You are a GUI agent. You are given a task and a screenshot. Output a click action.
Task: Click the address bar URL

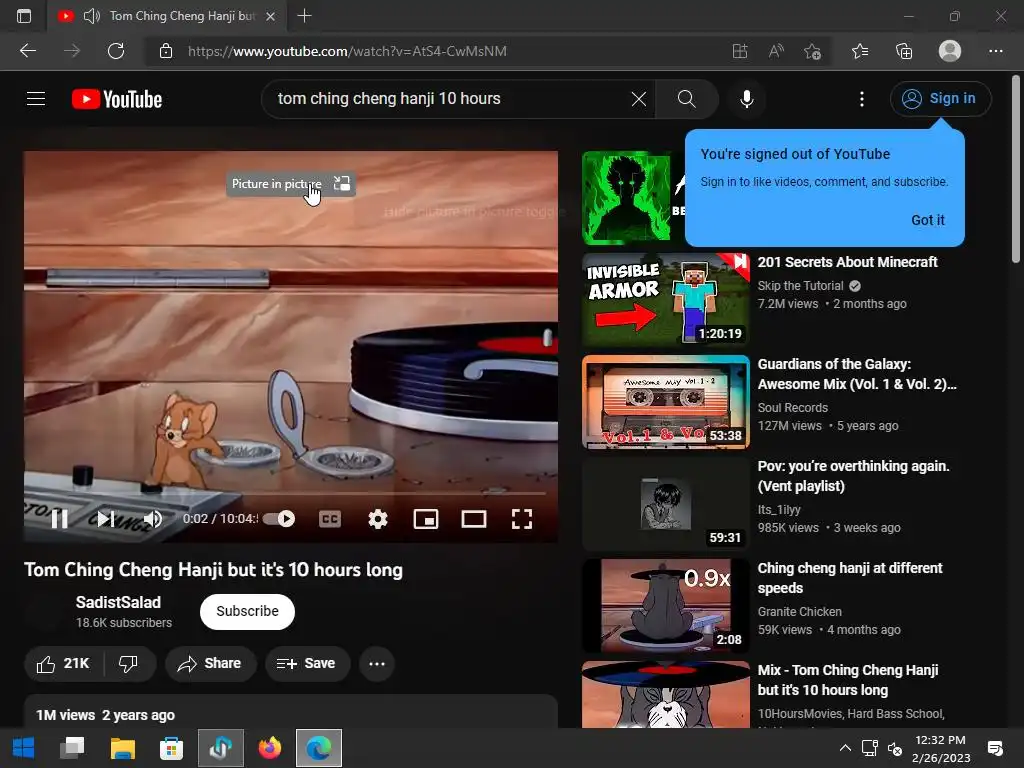(347, 51)
